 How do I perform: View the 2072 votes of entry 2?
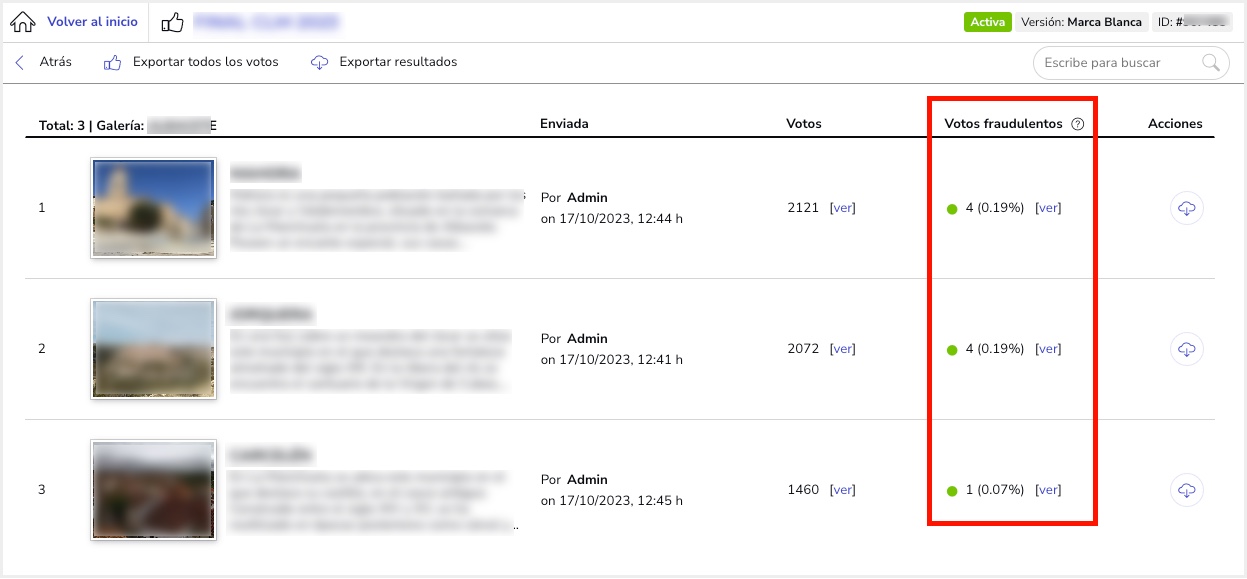pos(842,349)
